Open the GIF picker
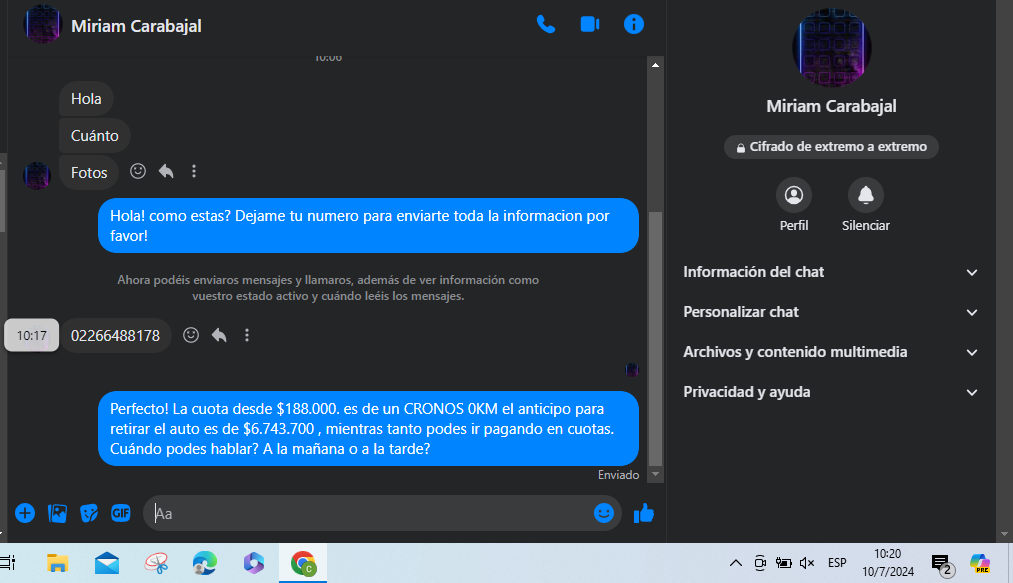This screenshot has height=583, width=1013. (121, 513)
